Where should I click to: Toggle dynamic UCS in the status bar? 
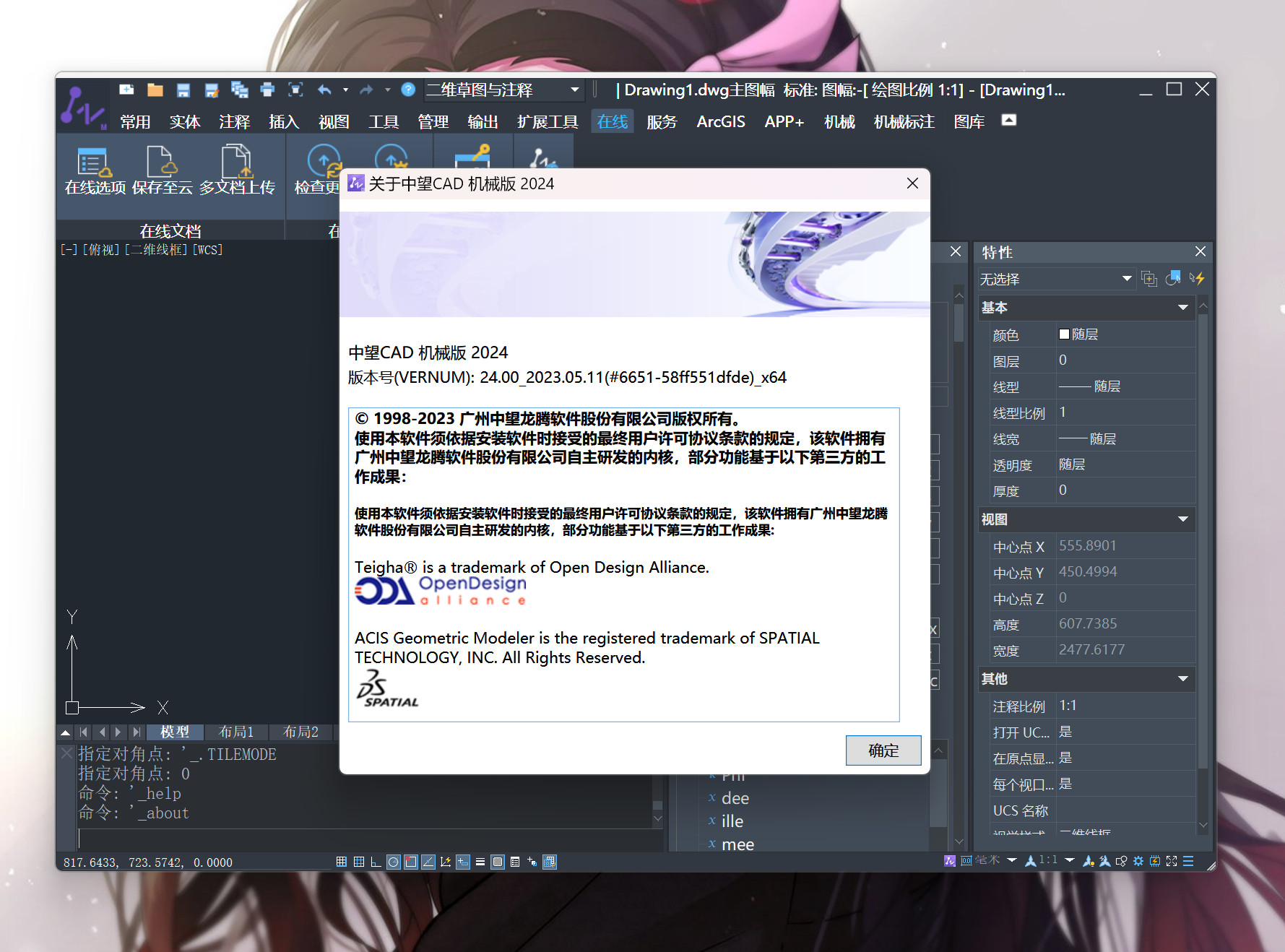pos(446,862)
